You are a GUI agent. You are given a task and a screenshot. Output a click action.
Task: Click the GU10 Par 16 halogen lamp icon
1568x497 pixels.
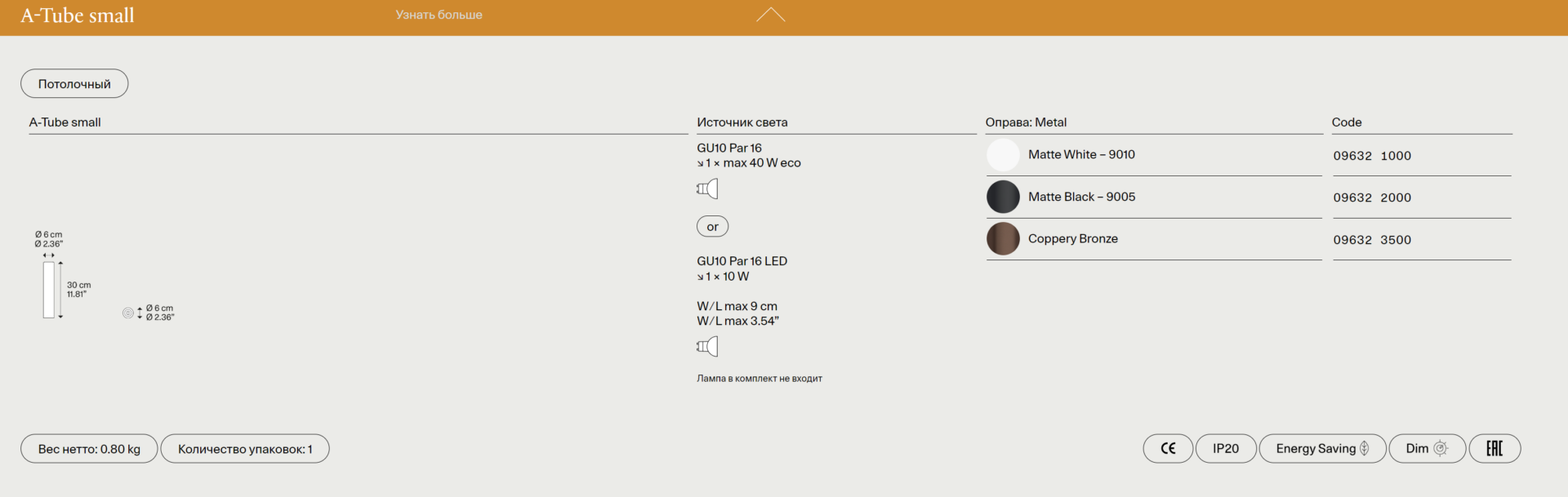[707, 189]
